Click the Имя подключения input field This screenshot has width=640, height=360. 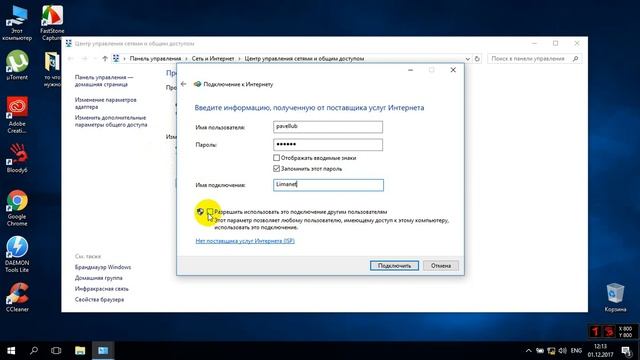(328, 185)
